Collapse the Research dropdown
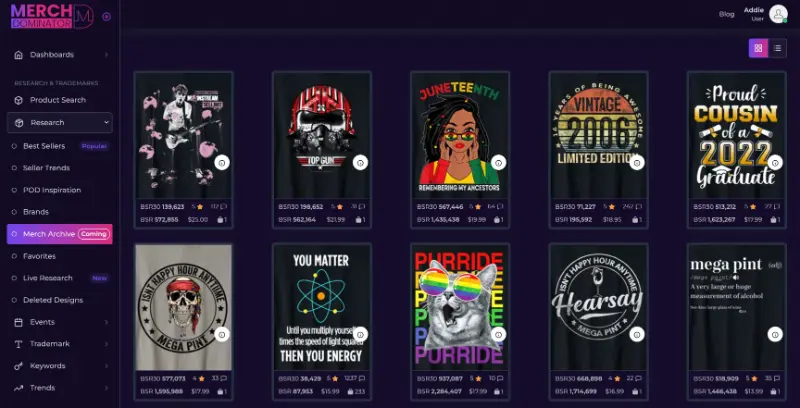800x408 pixels. pyautogui.click(x=106, y=122)
